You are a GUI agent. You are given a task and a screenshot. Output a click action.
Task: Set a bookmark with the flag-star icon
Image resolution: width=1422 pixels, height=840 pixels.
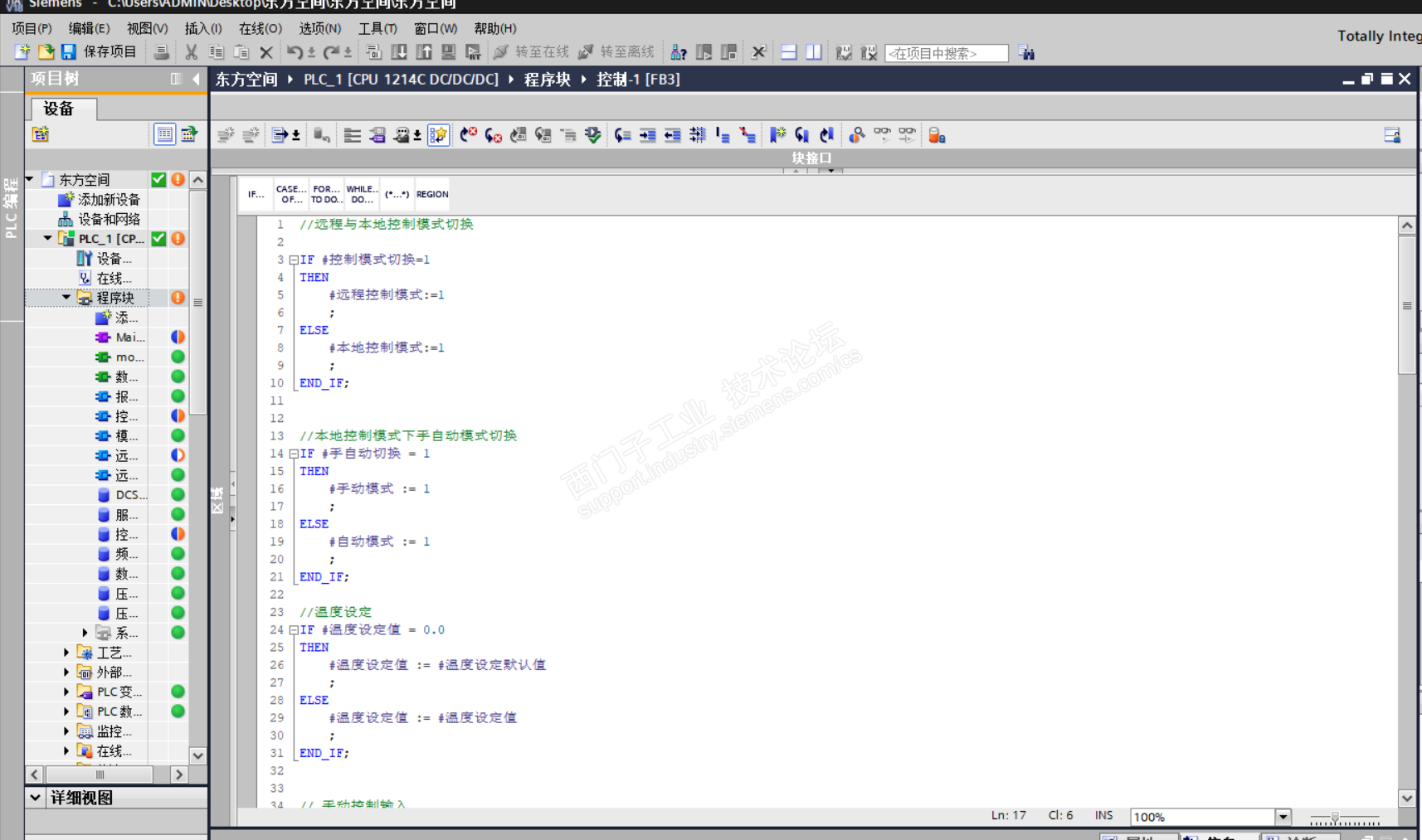click(x=777, y=135)
